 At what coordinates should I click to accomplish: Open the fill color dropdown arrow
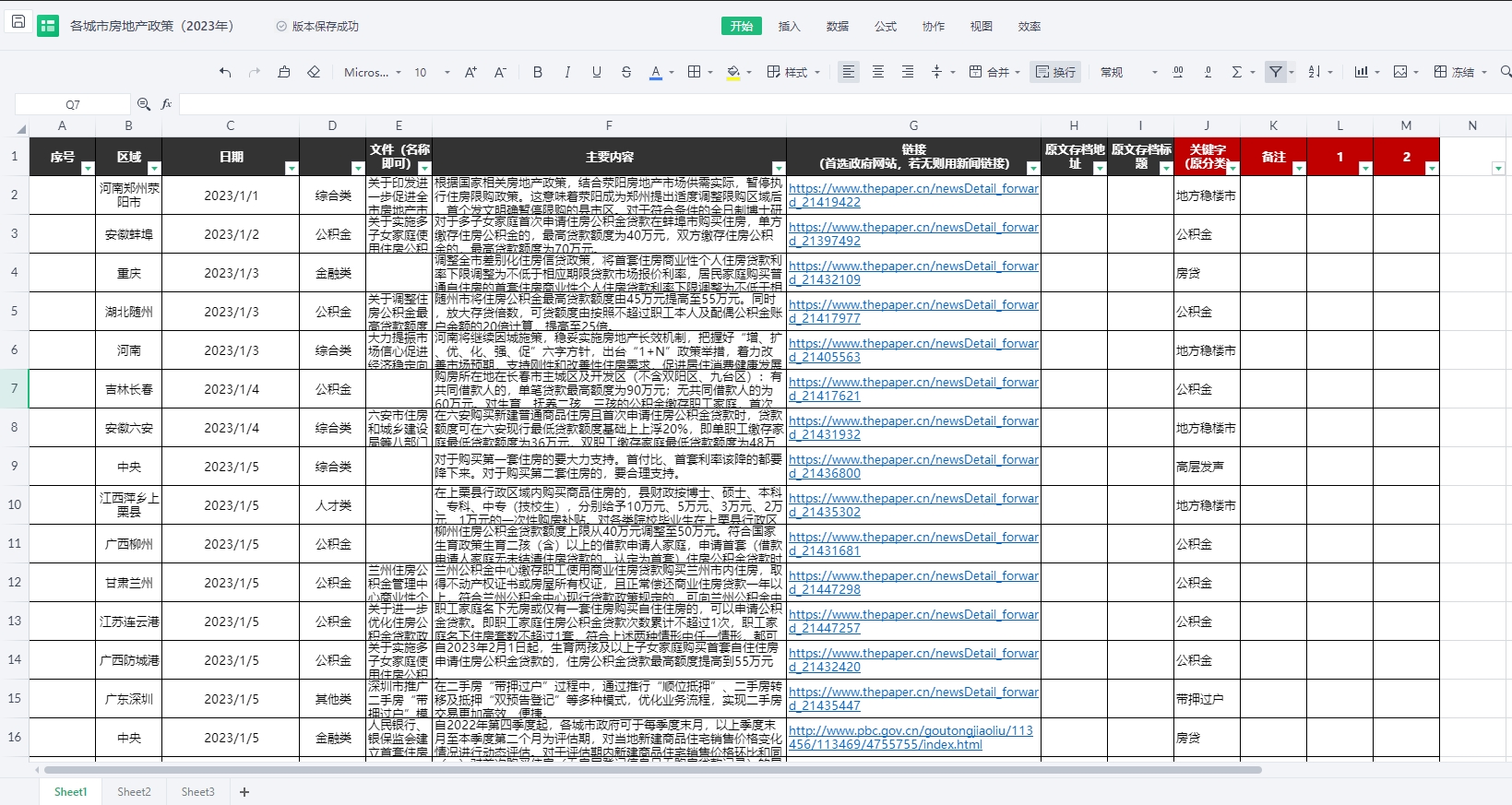(749, 72)
